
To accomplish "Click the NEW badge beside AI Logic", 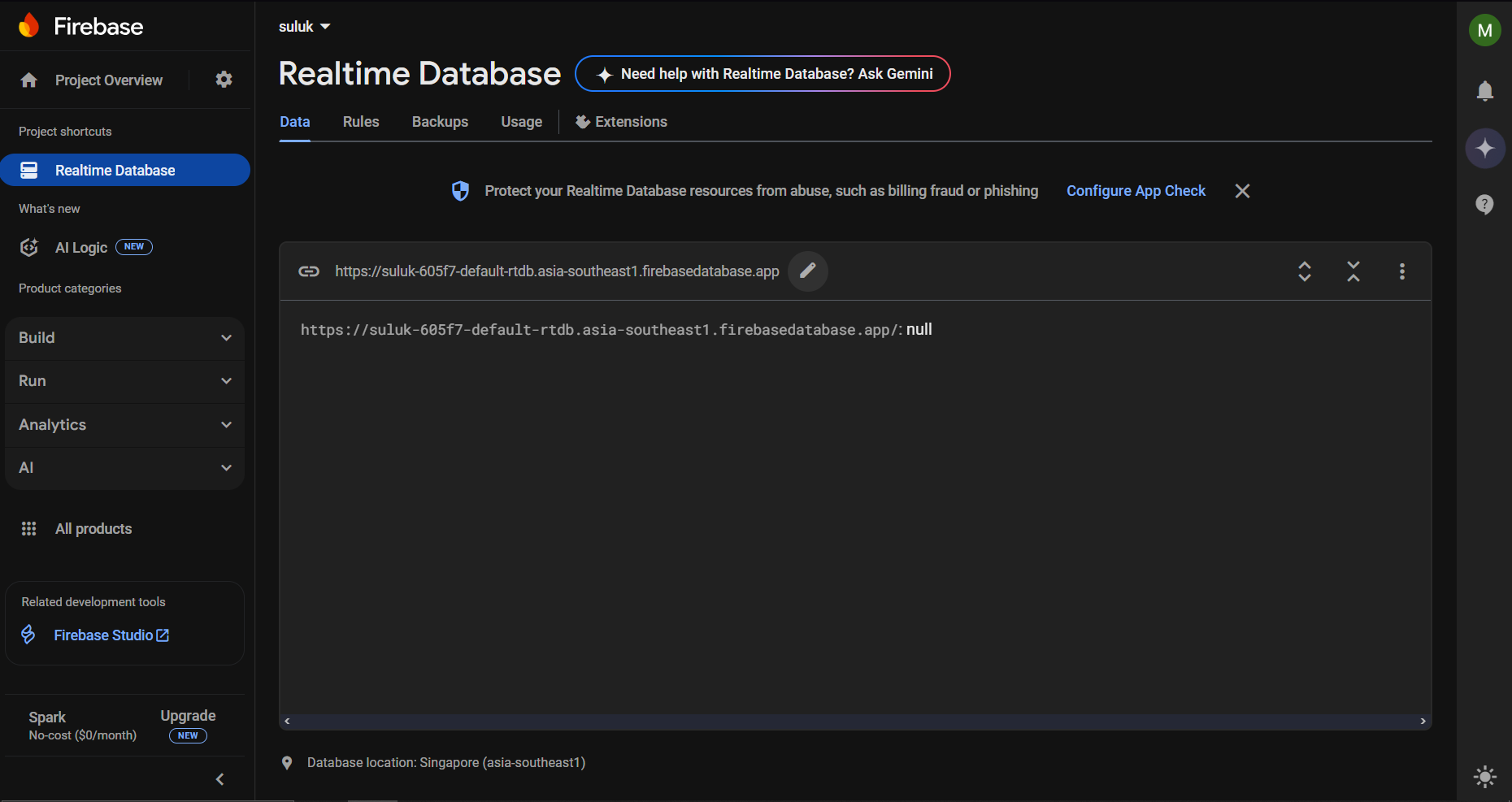I will tap(134, 247).
